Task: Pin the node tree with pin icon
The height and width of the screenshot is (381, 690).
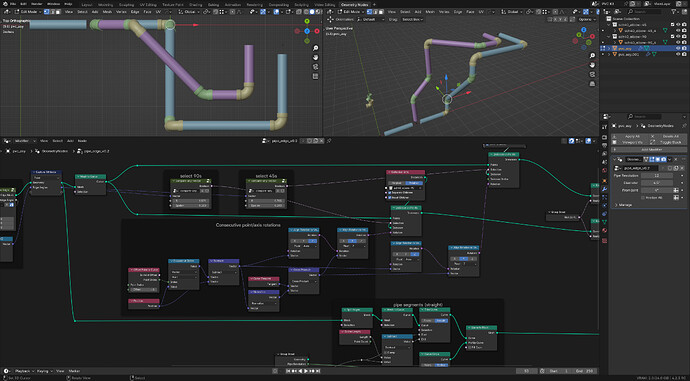Action: [329, 141]
